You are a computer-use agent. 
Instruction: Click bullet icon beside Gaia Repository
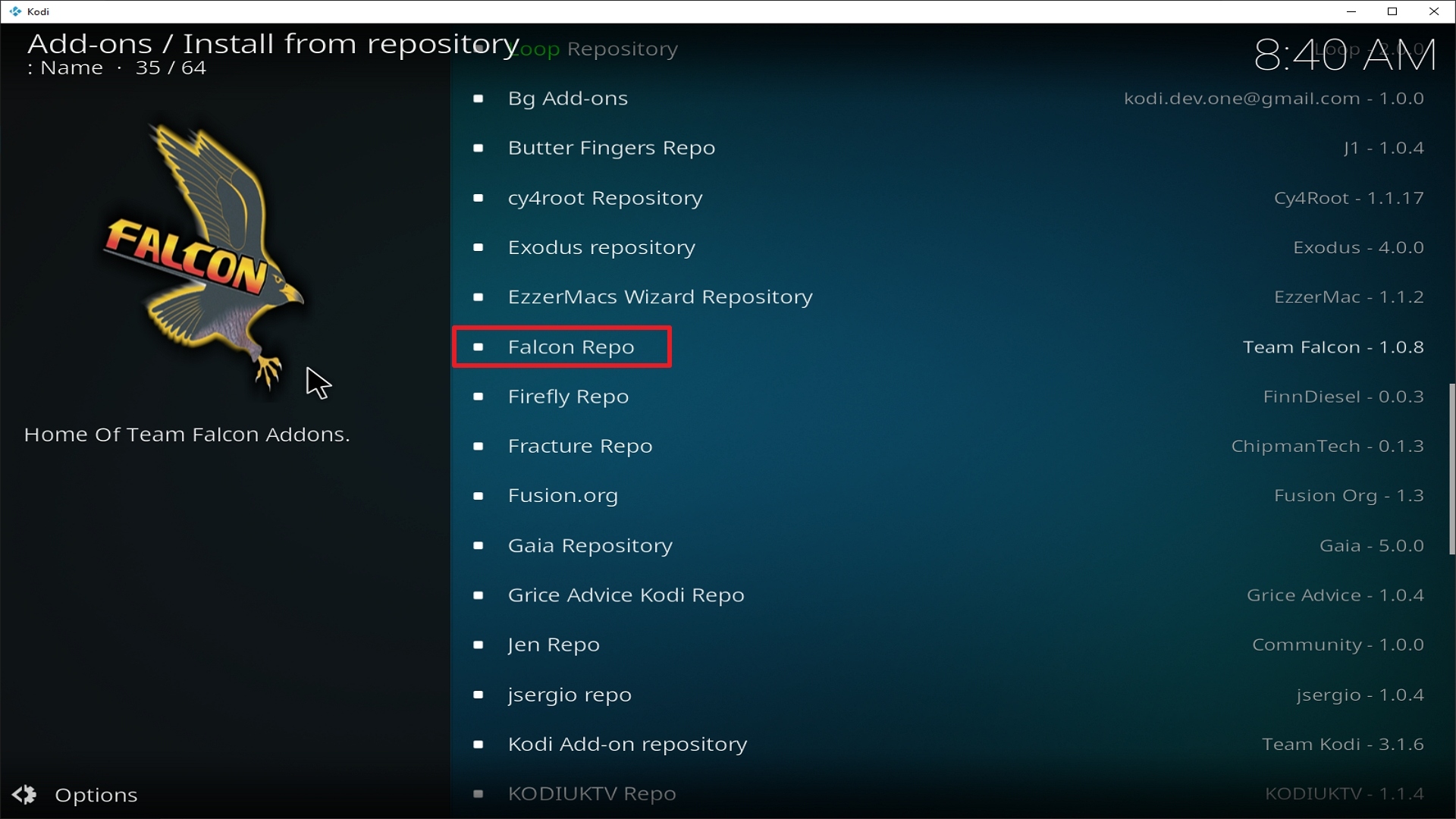478,545
